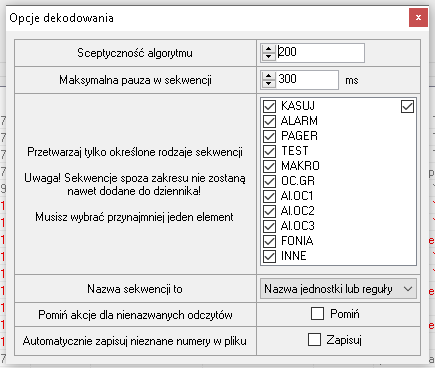This screenshot has height=368, width=435.
Task: Toggle the OC.GR checkbox
Action: coord(269,181)
